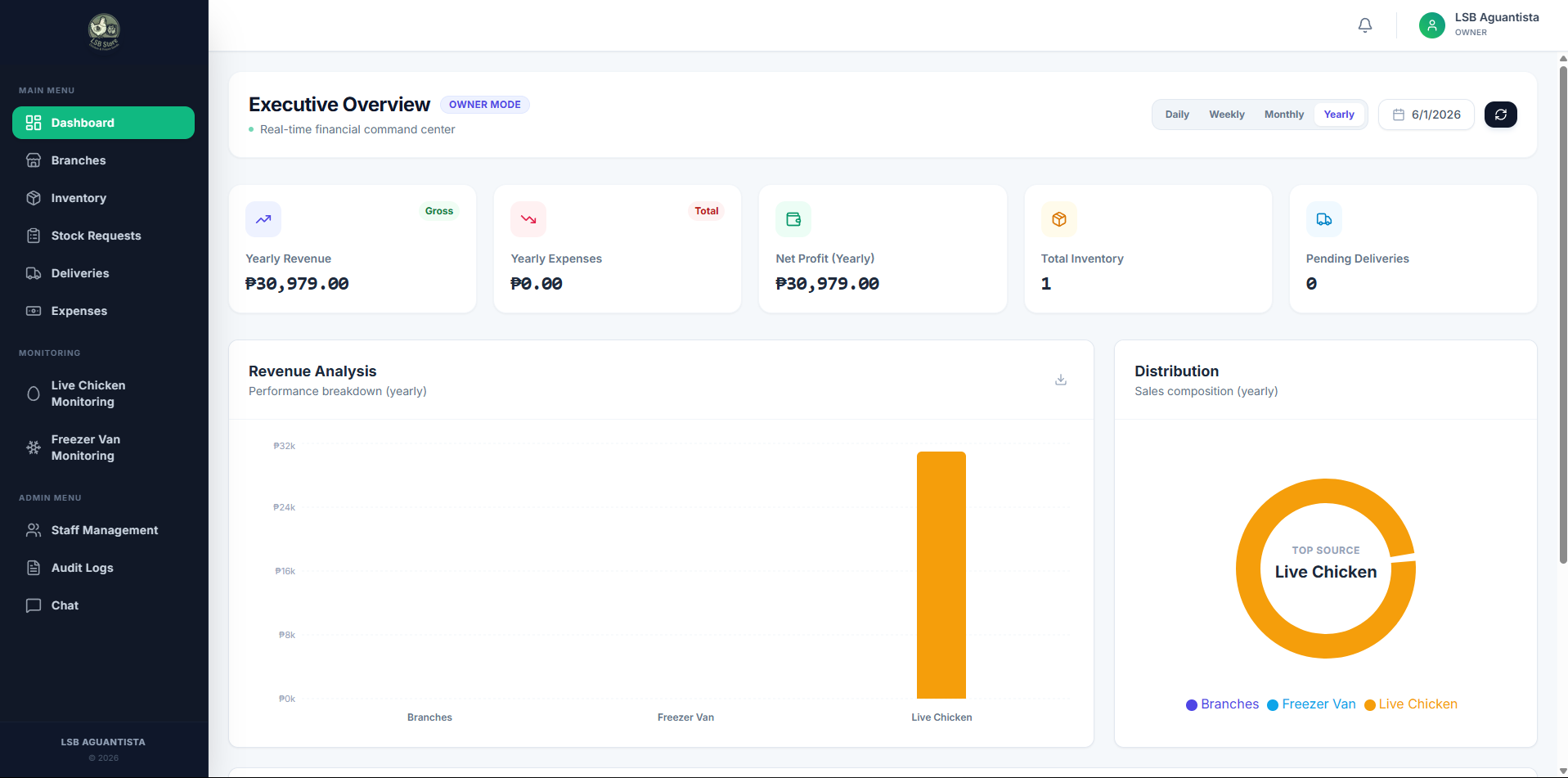Open Stock Requests page
Screen dimensions: 1568x778
coord(103,236)
